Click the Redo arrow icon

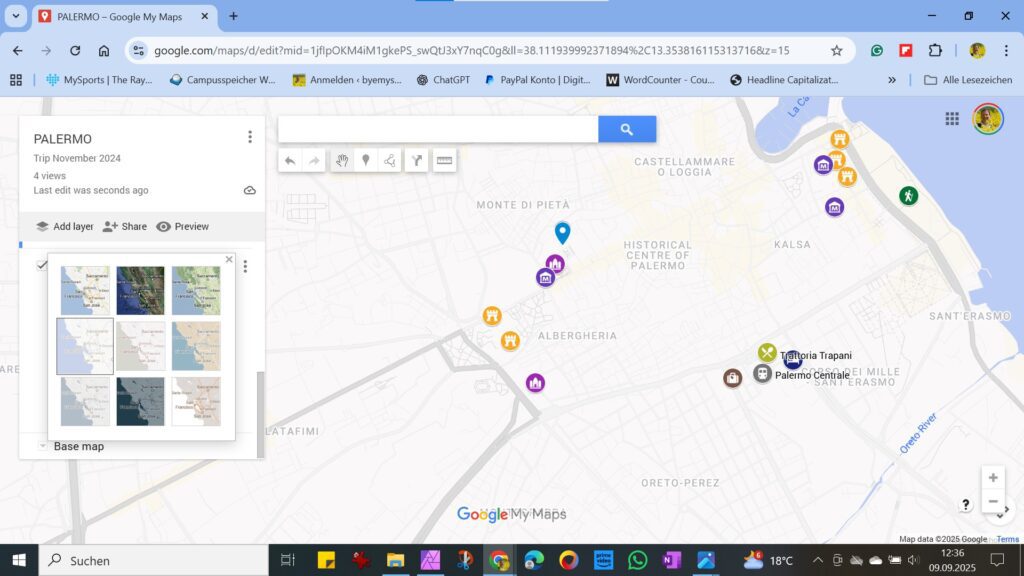pyautogui.click(x=315, y=160)
